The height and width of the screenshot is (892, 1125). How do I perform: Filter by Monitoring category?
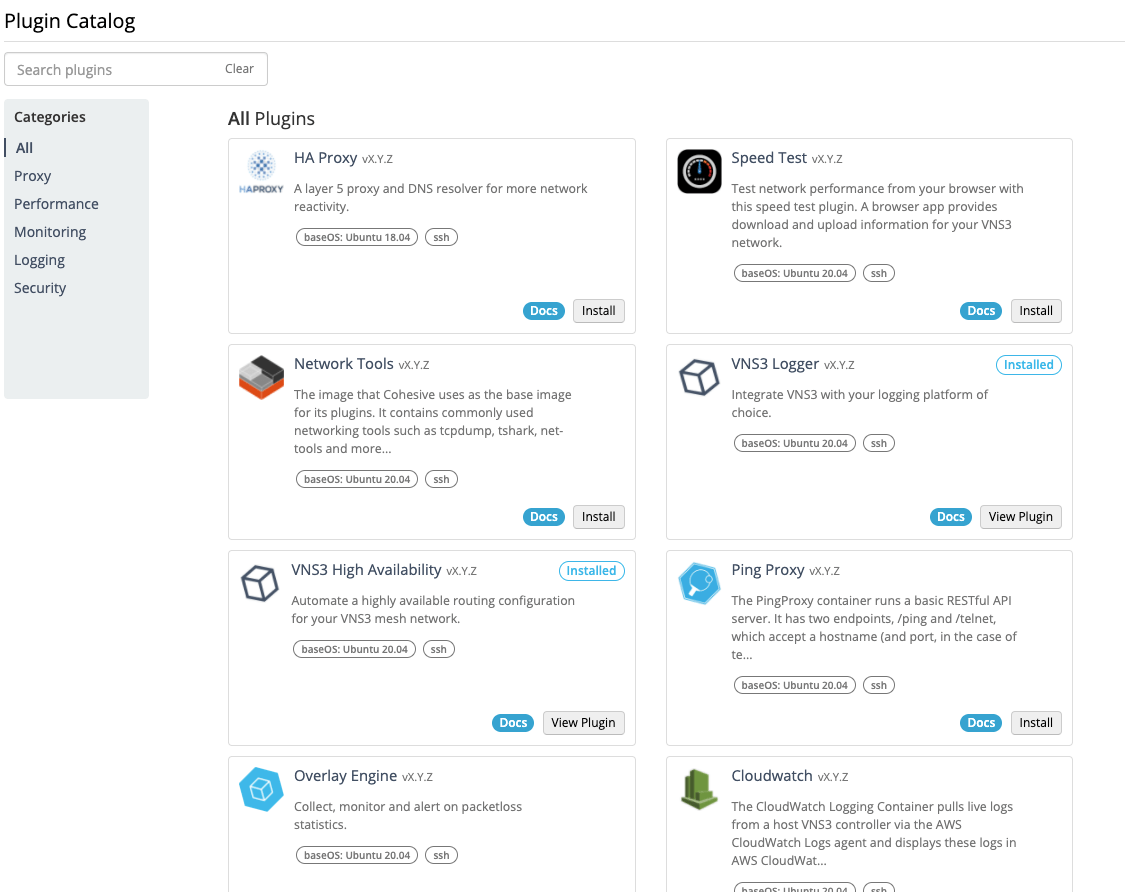(50, 232)
